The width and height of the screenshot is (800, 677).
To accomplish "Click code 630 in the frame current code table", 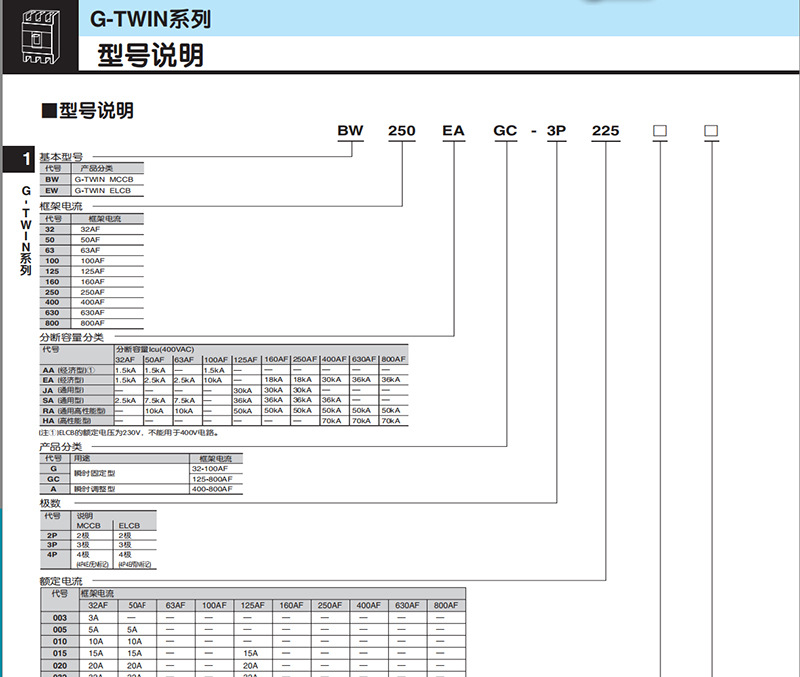I will click(52, 313).
